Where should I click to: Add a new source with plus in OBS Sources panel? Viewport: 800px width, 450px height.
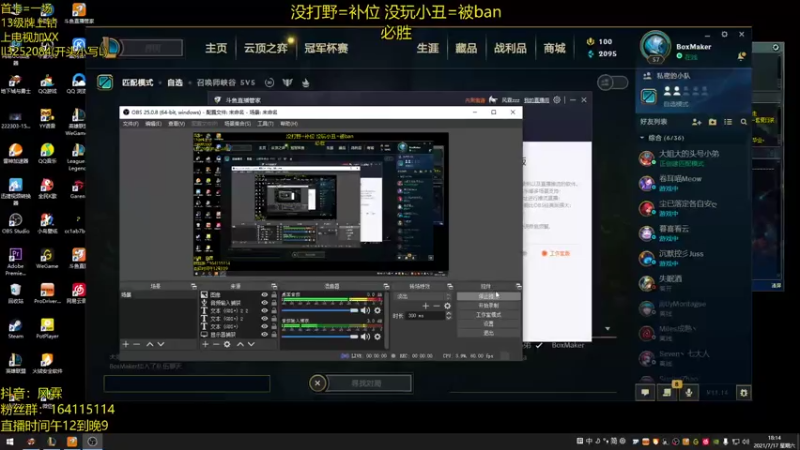point(205,344)
